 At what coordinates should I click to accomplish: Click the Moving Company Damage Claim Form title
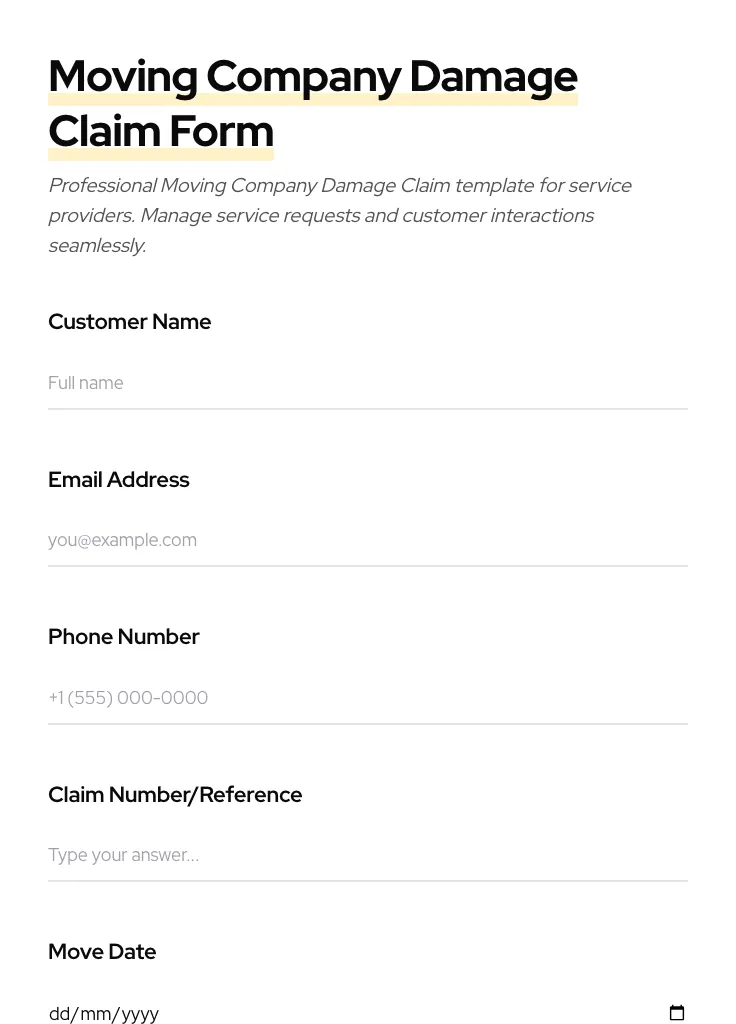(313, 103)
